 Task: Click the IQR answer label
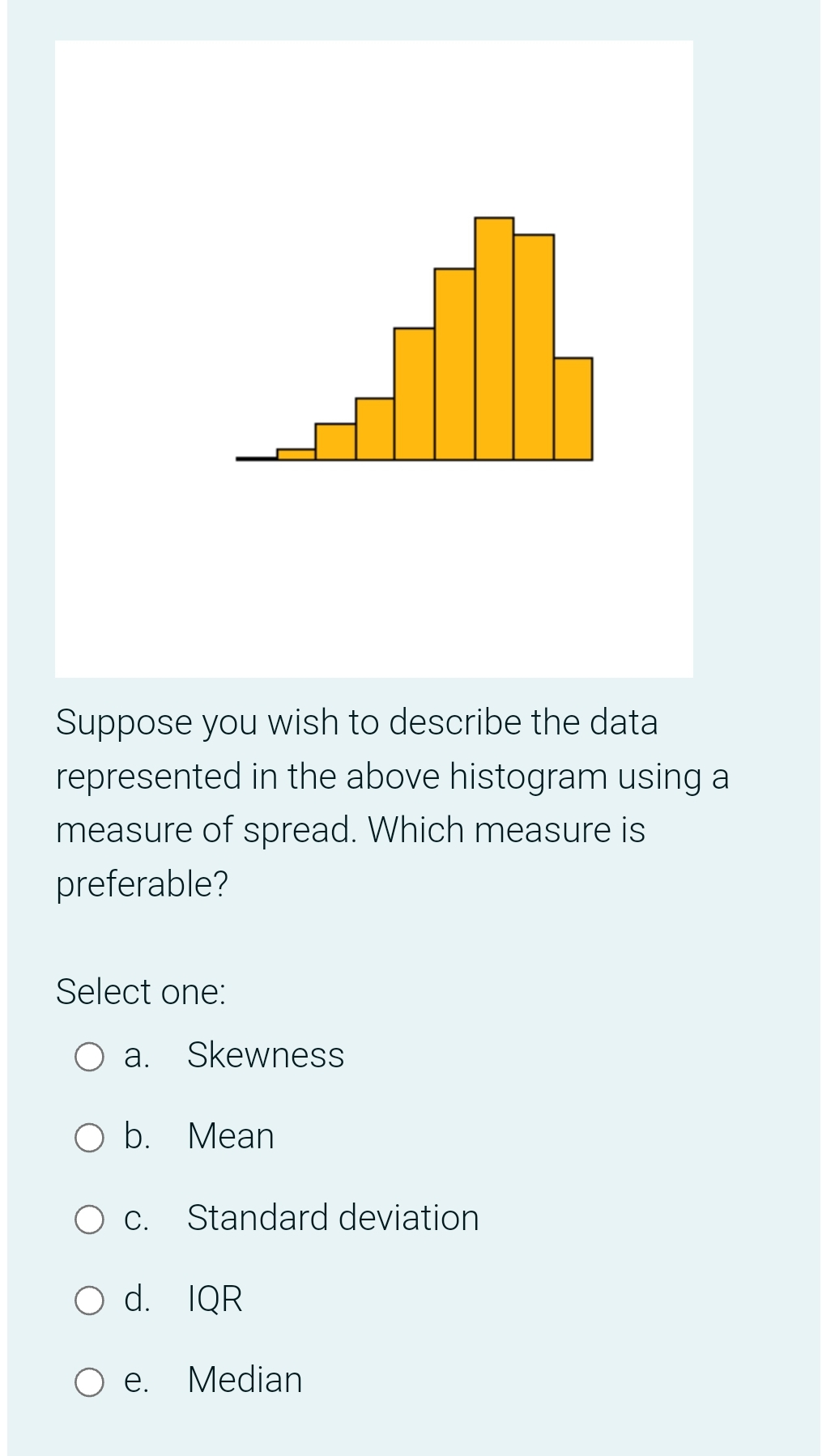(215, 1299)
